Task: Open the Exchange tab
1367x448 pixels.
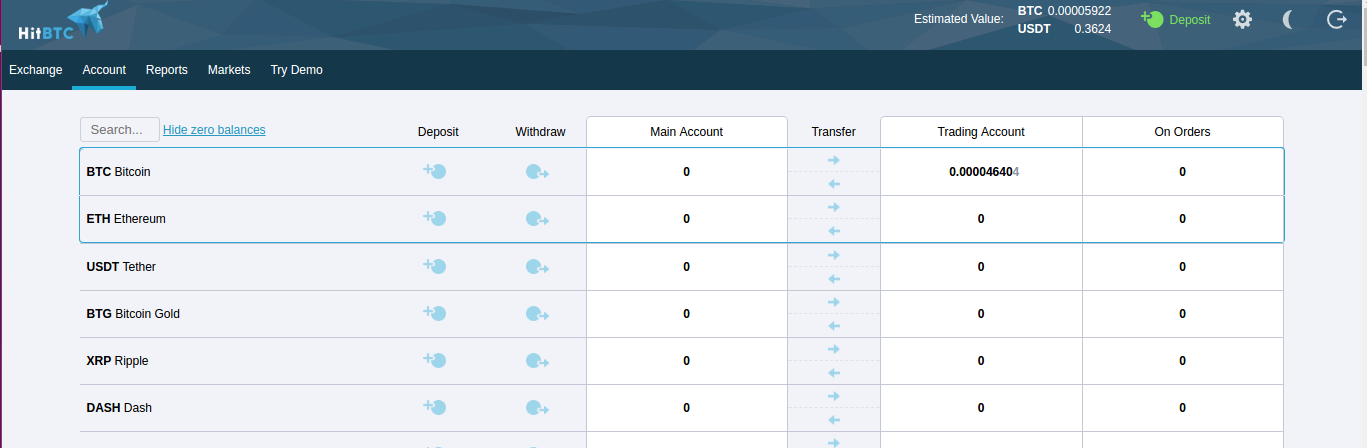Action: [x=36, y=70]
